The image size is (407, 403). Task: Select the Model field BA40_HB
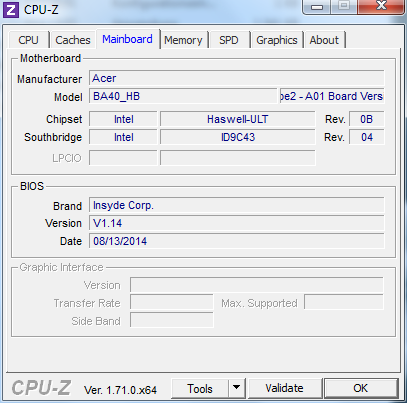tap(183, 96)
